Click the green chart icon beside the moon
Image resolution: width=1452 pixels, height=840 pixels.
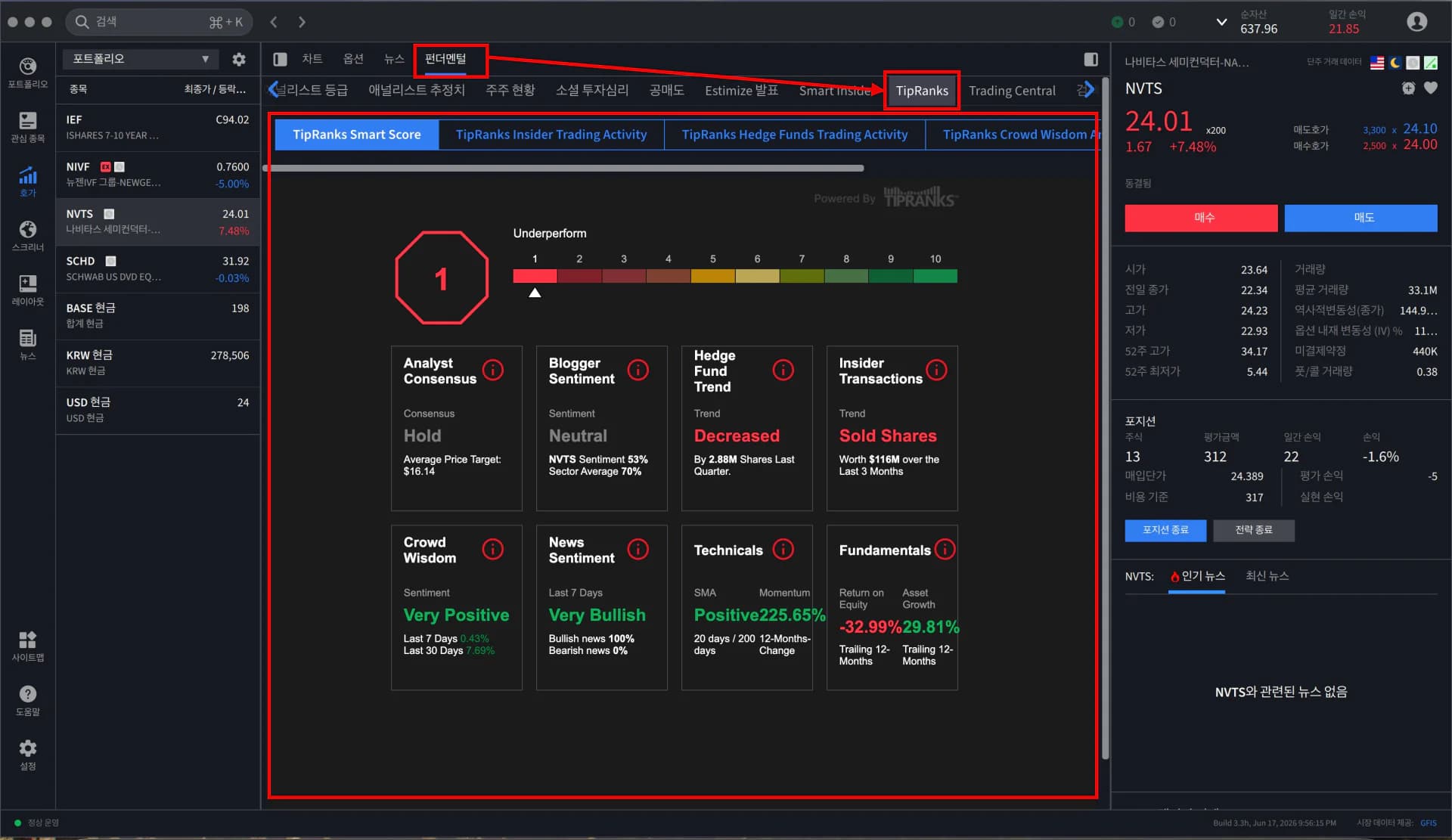click(x=1431, y=63)
